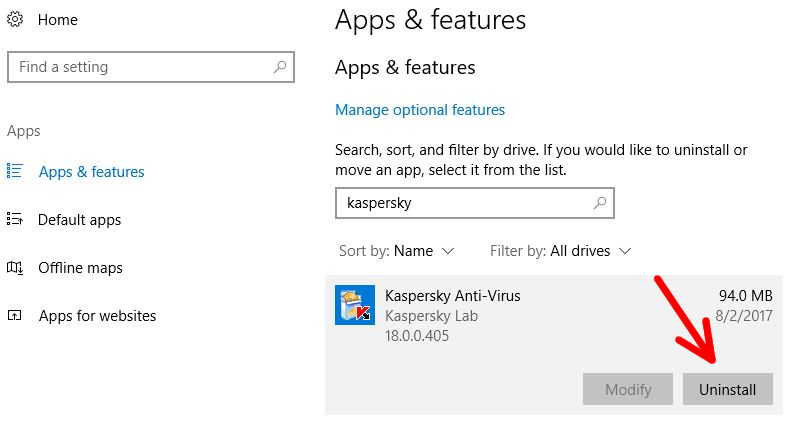Screen dimensions: 807x432
Task: Click the Modify button
Action: coord(628,389)
